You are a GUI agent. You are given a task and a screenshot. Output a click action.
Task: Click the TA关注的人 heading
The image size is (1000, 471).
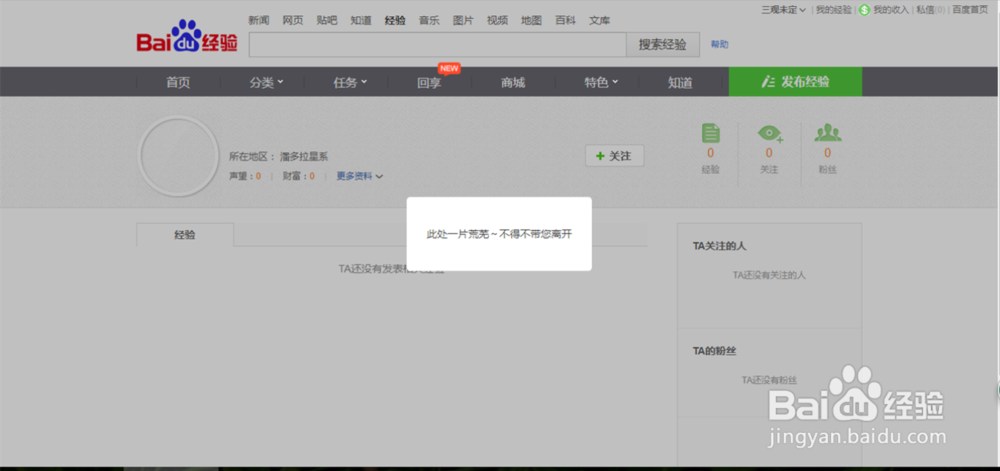[x=719, y=246]
